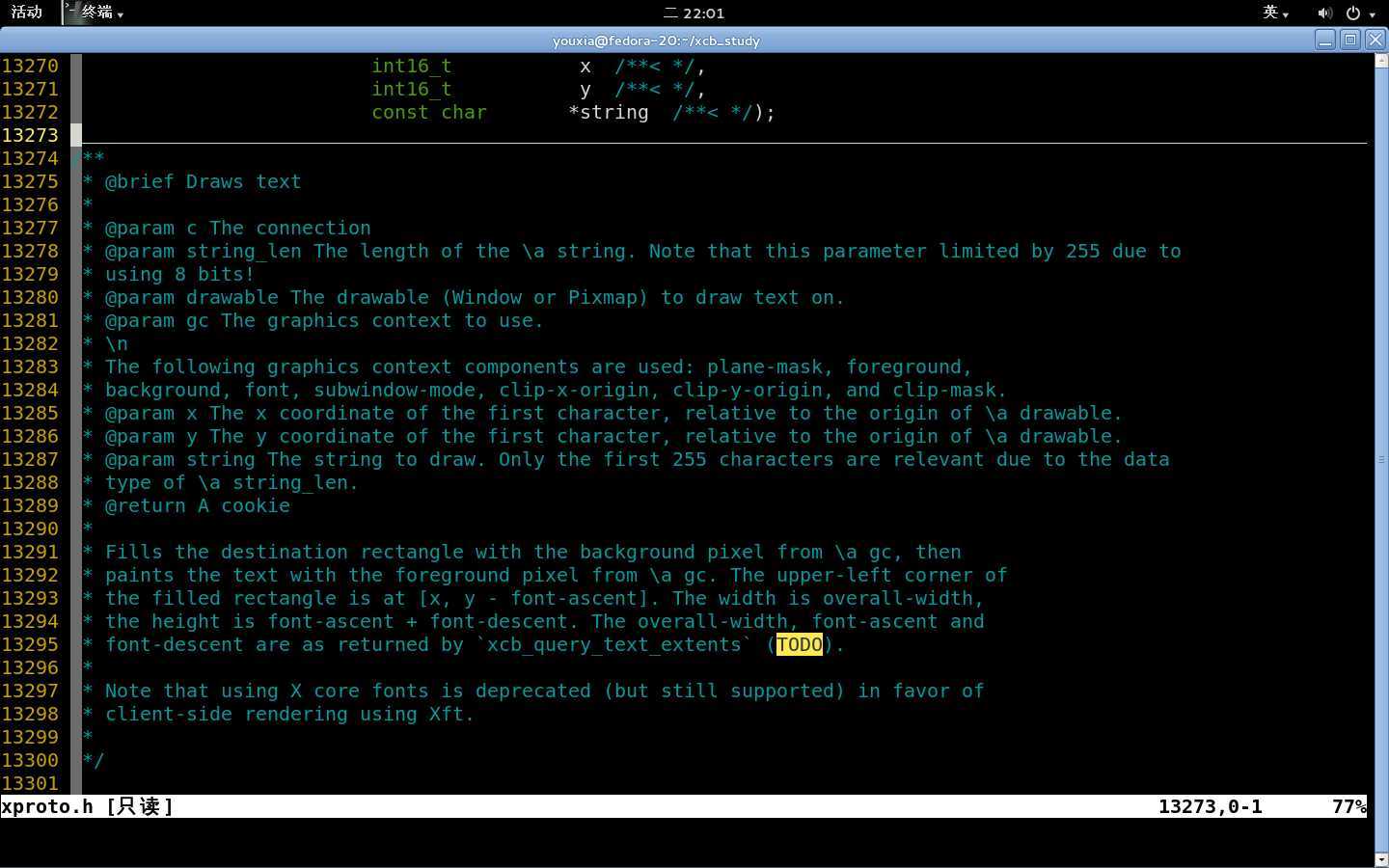1389x868 pixels.
Task: Click line number 13295
Action: [x=30, y=644]
